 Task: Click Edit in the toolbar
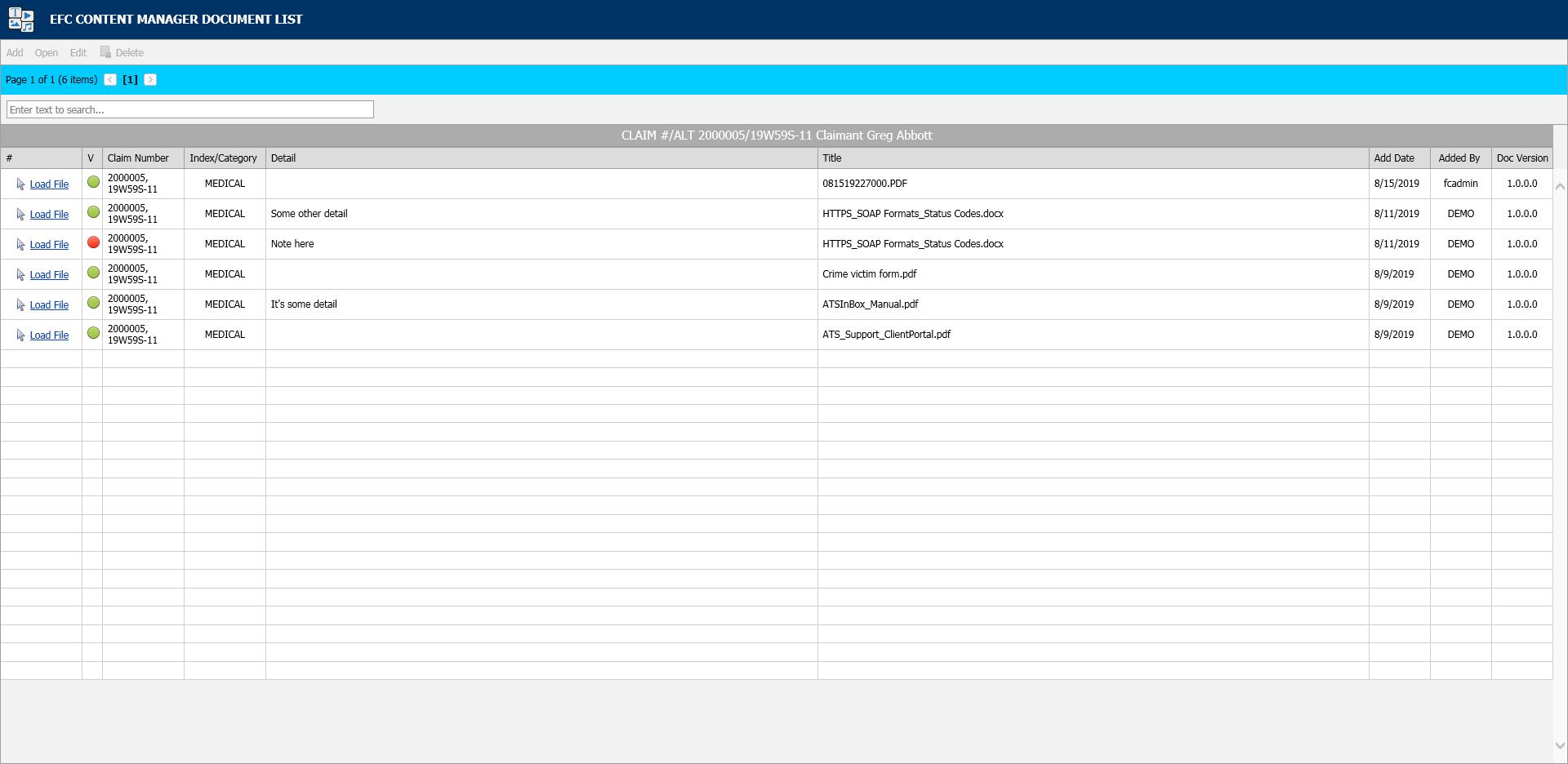pos(78,53)
